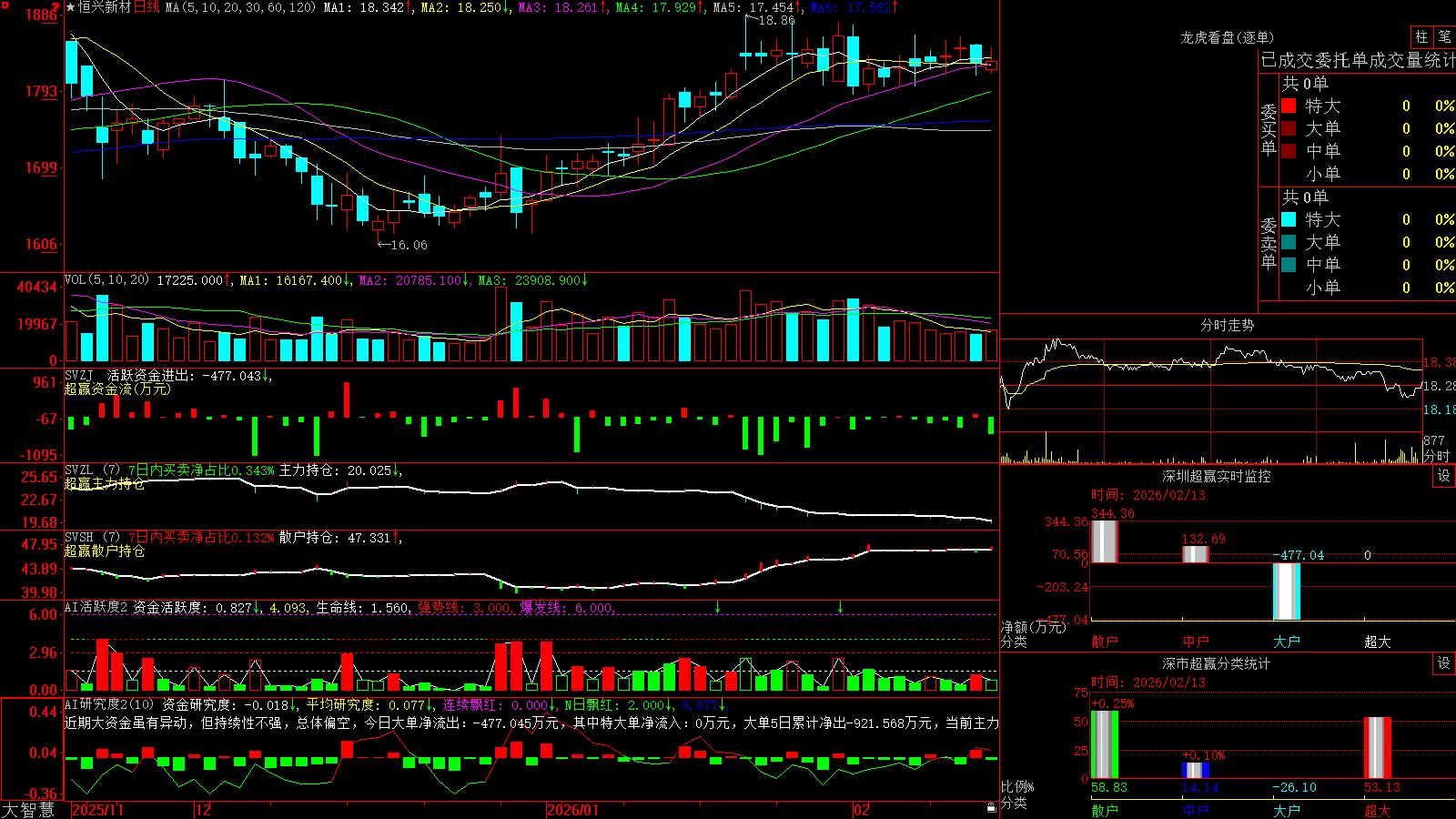Image resolution: width=1456 pixels, height=819 pixels.
Task: Change the 日线 period label
Action: (147, 7)
